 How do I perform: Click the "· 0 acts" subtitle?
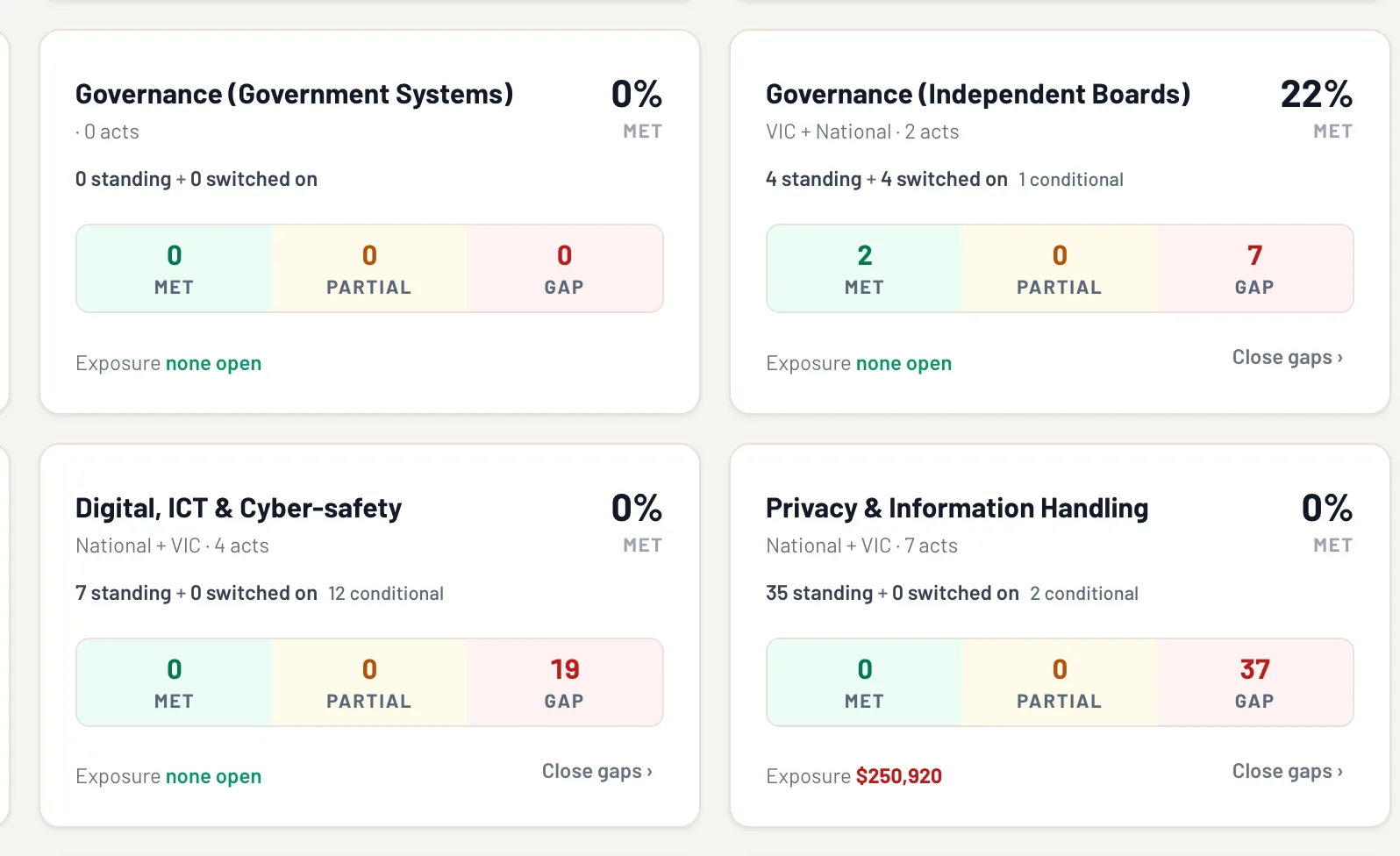pyautogui.click(x=108, y=132)
